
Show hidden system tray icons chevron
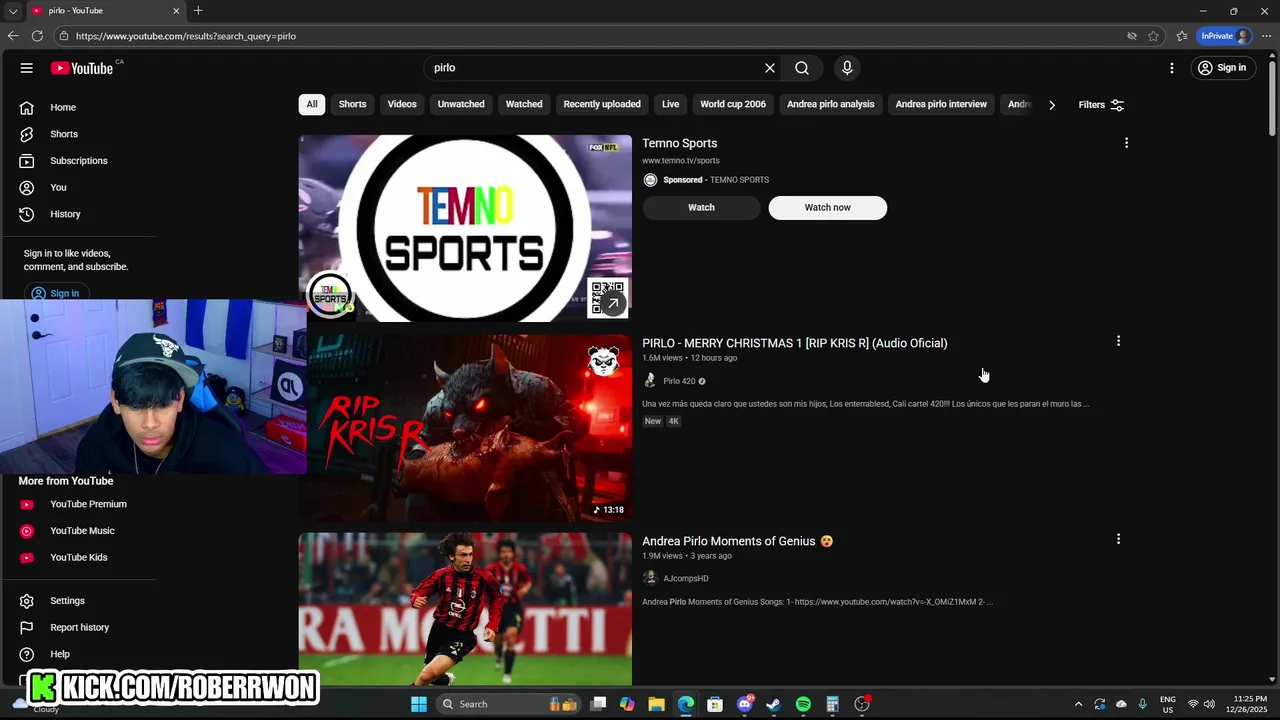(1078, 704)
